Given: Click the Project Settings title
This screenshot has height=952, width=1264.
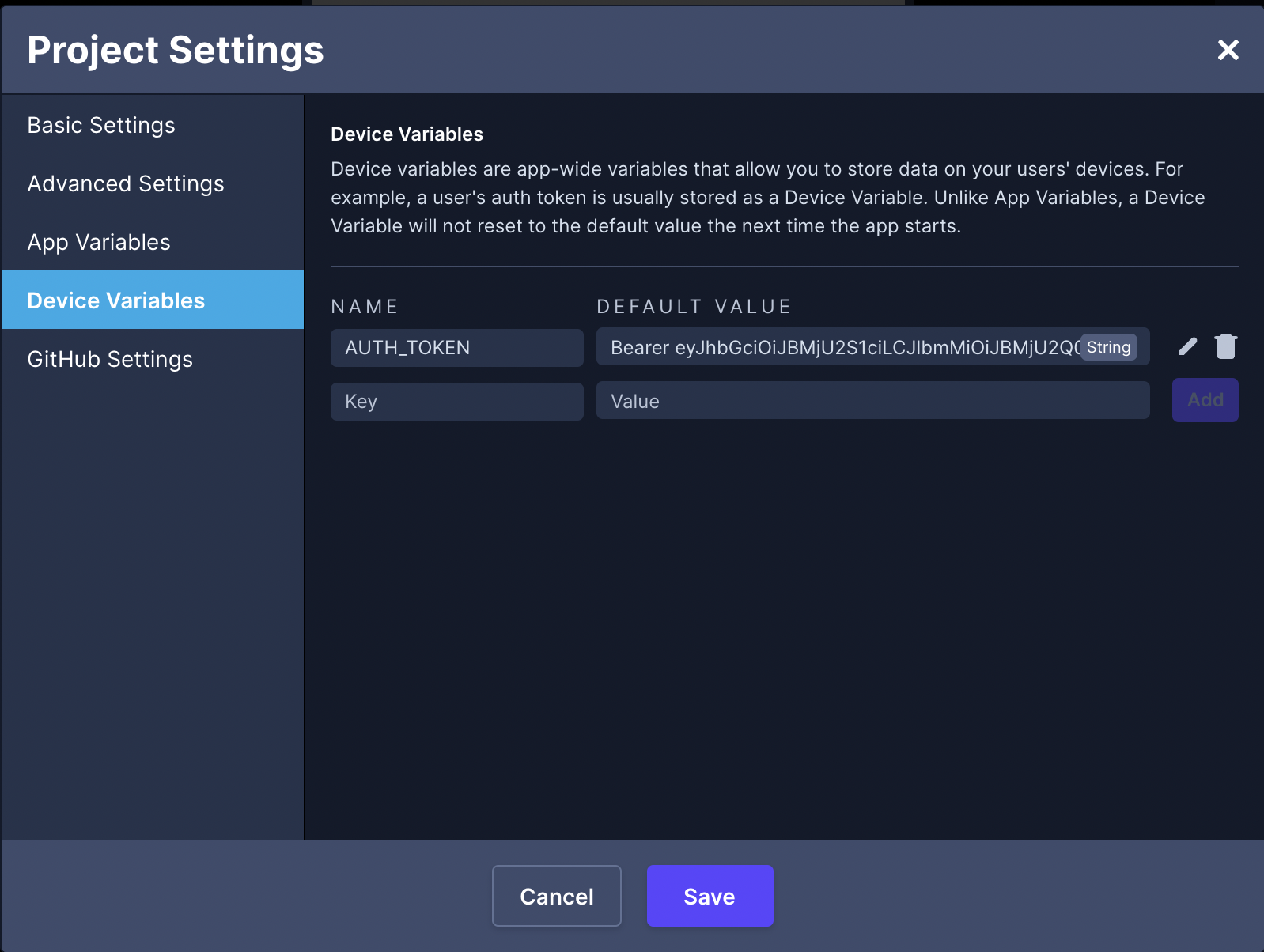Looking at the screenshot, I should click(x=176, y=50).
